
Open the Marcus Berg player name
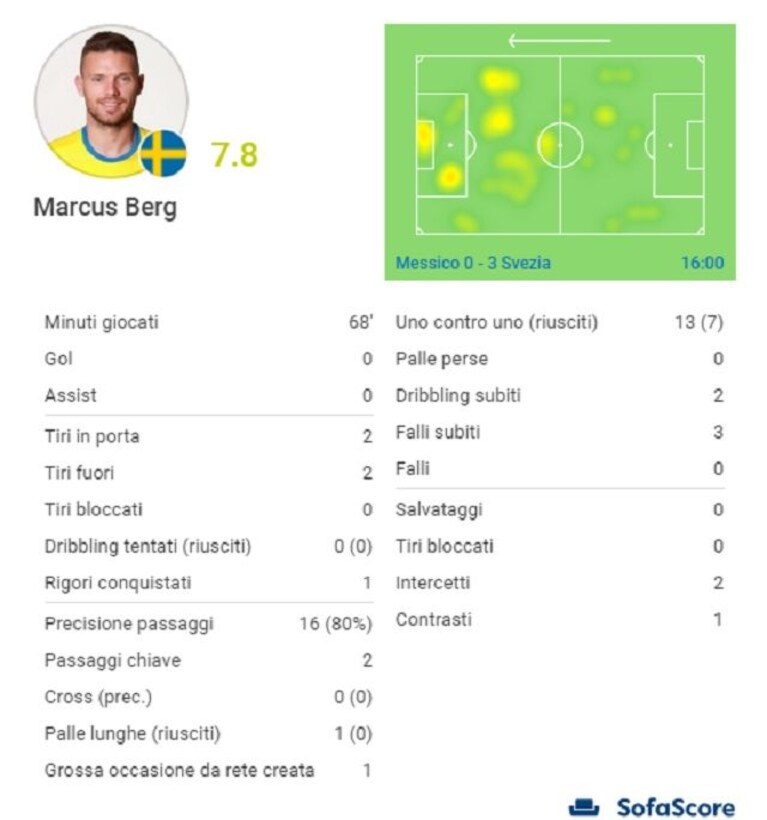pos(105,208)
